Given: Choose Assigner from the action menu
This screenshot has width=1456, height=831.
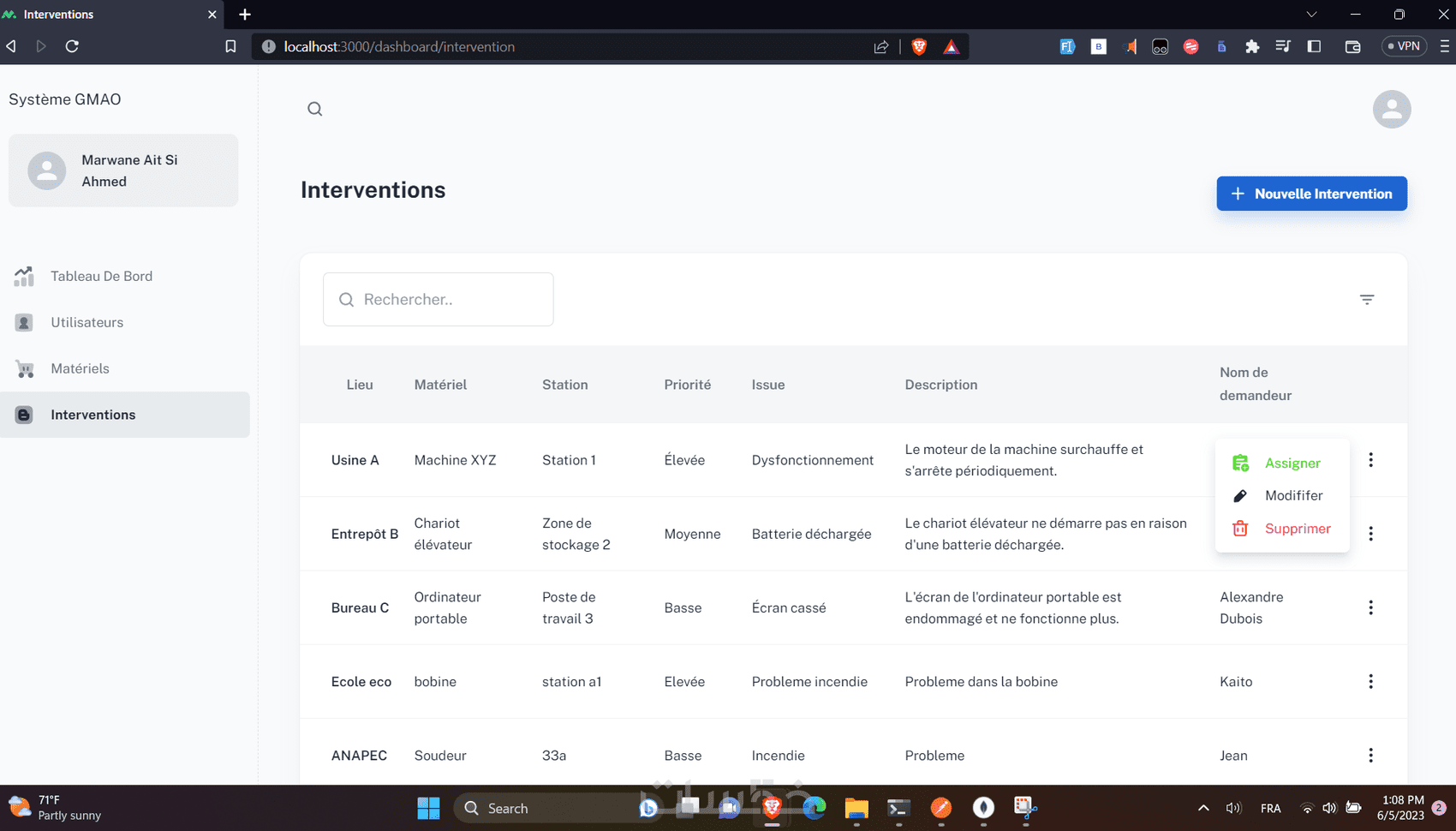Looking at the screenshot, I should [1292, 463].
